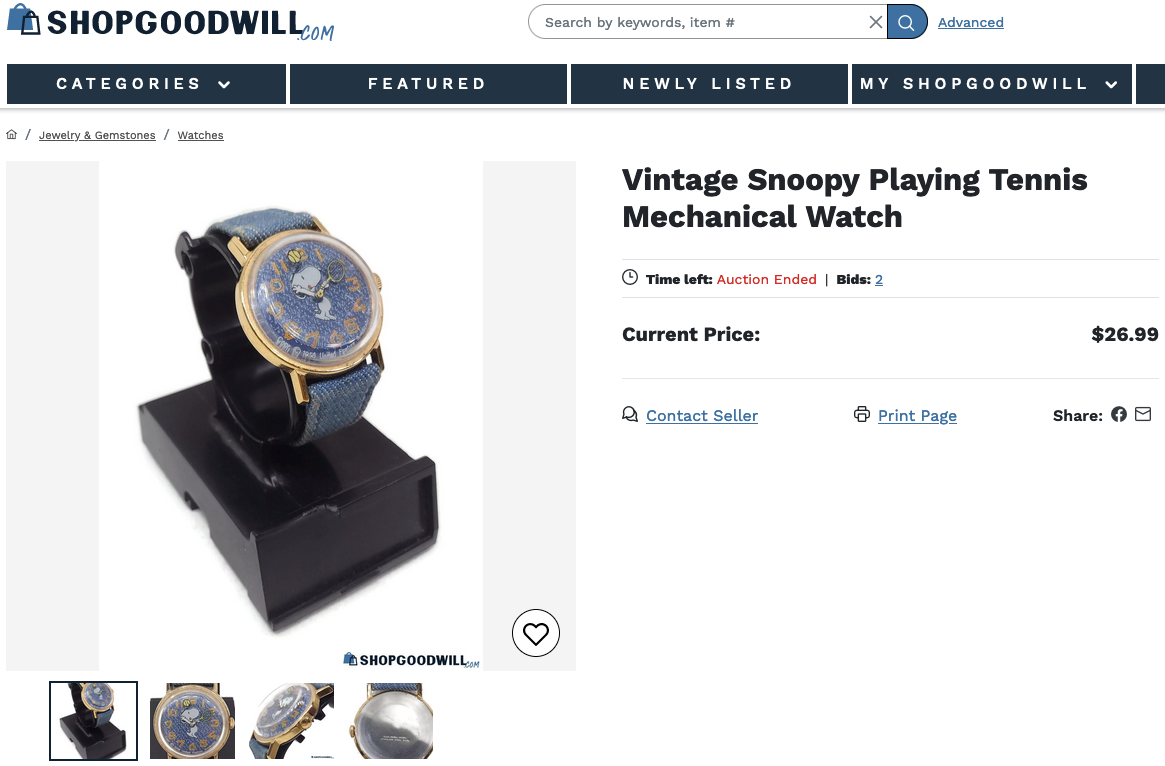1165x766 pixels.
Task: Select the watch case back thumbnail
Action: [391, 721]
